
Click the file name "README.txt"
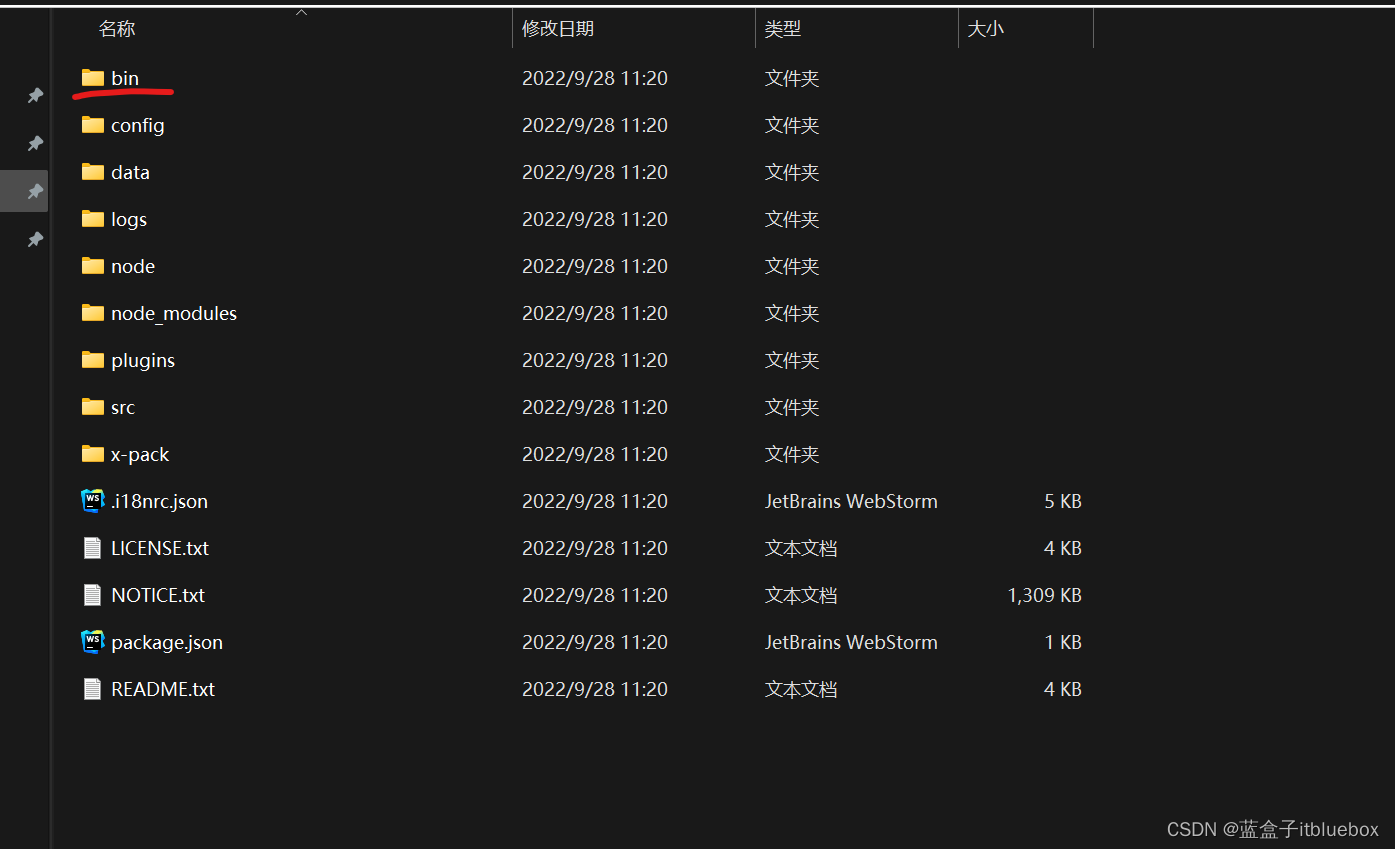[x=163, y=689]
